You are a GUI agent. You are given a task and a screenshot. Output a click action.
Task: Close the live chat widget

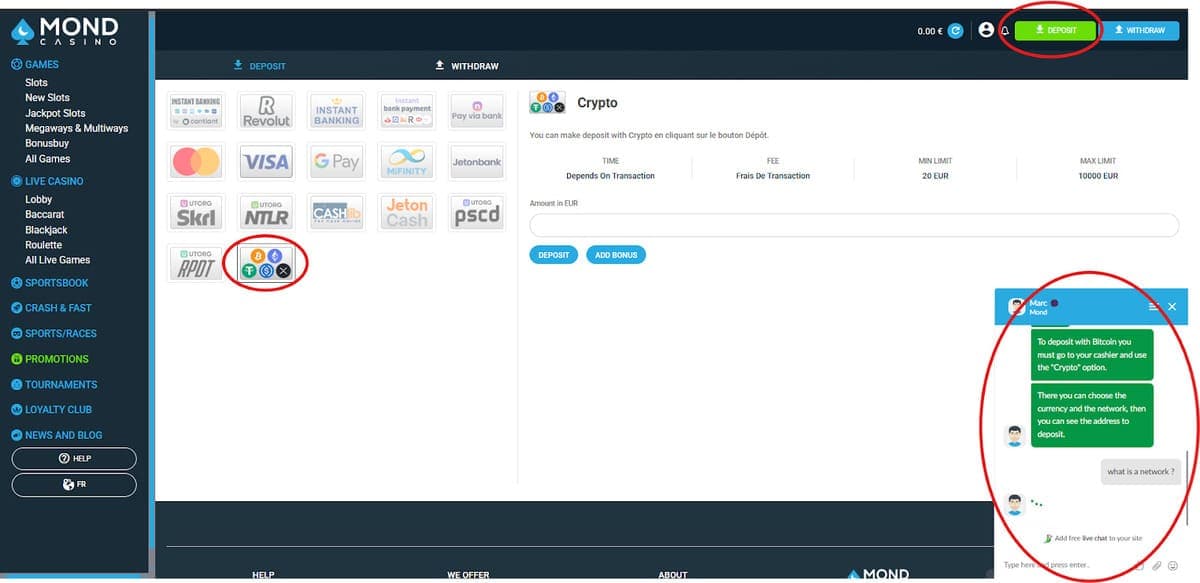tap(1172, 306)
